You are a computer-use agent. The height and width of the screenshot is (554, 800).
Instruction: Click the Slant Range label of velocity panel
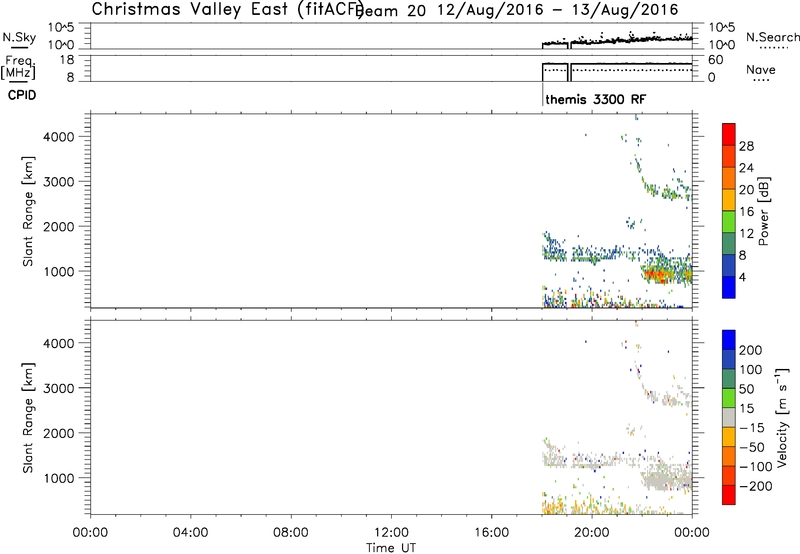(x=28, y=418)
